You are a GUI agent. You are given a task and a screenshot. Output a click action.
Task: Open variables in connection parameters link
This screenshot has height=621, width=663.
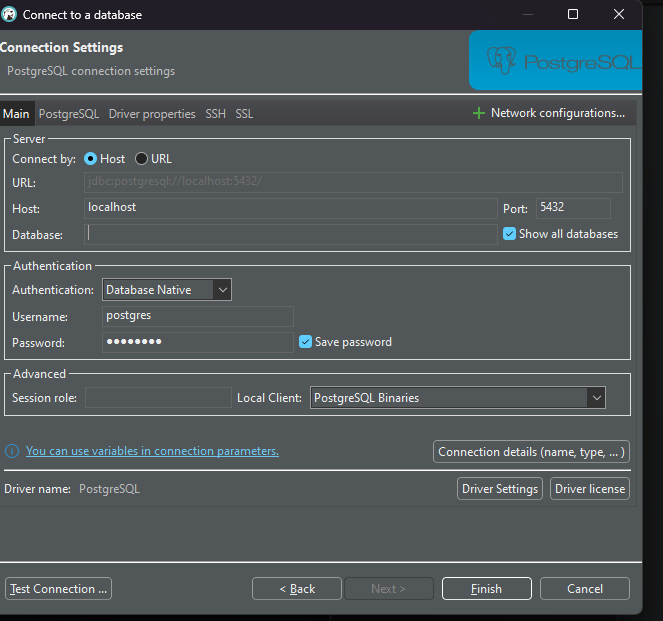[152, 451]
